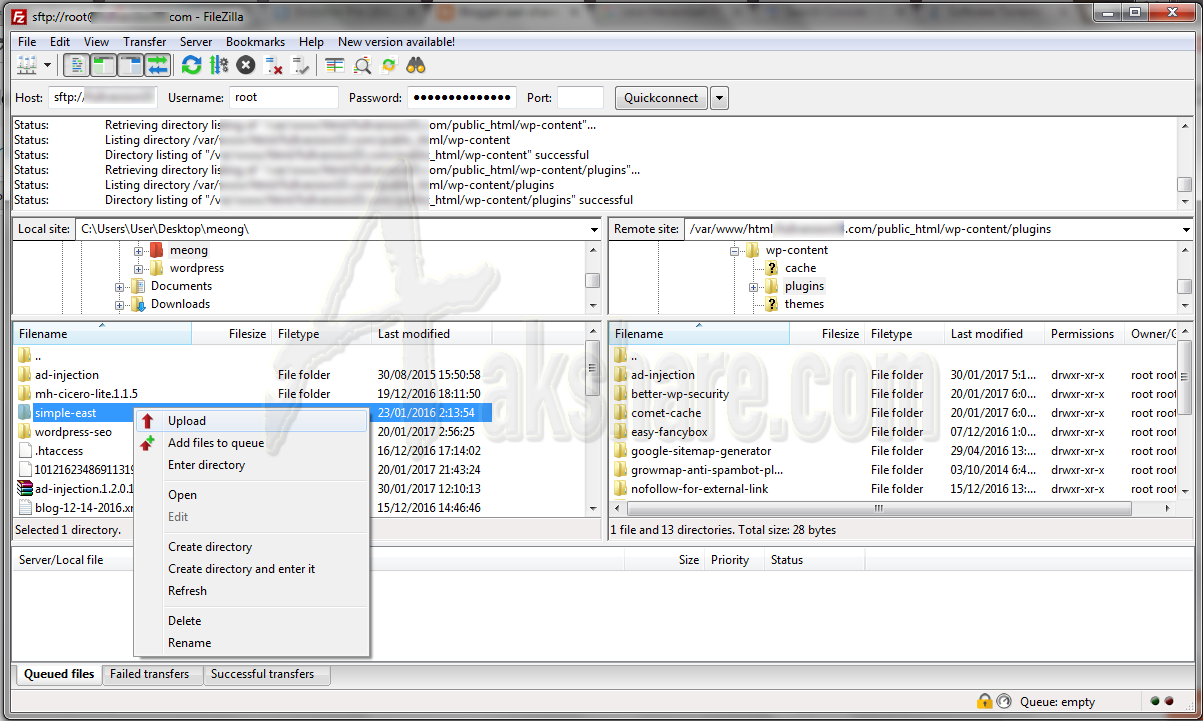Image resolution: width=1203 pixels, height=721 pixels.
Task: Open remote file search binoculars icon
Action: (416, 66)
